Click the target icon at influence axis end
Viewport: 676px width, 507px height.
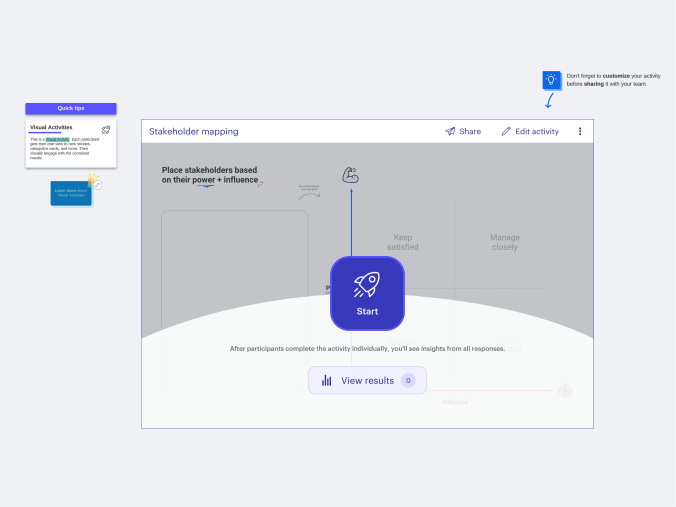(565, 391)
